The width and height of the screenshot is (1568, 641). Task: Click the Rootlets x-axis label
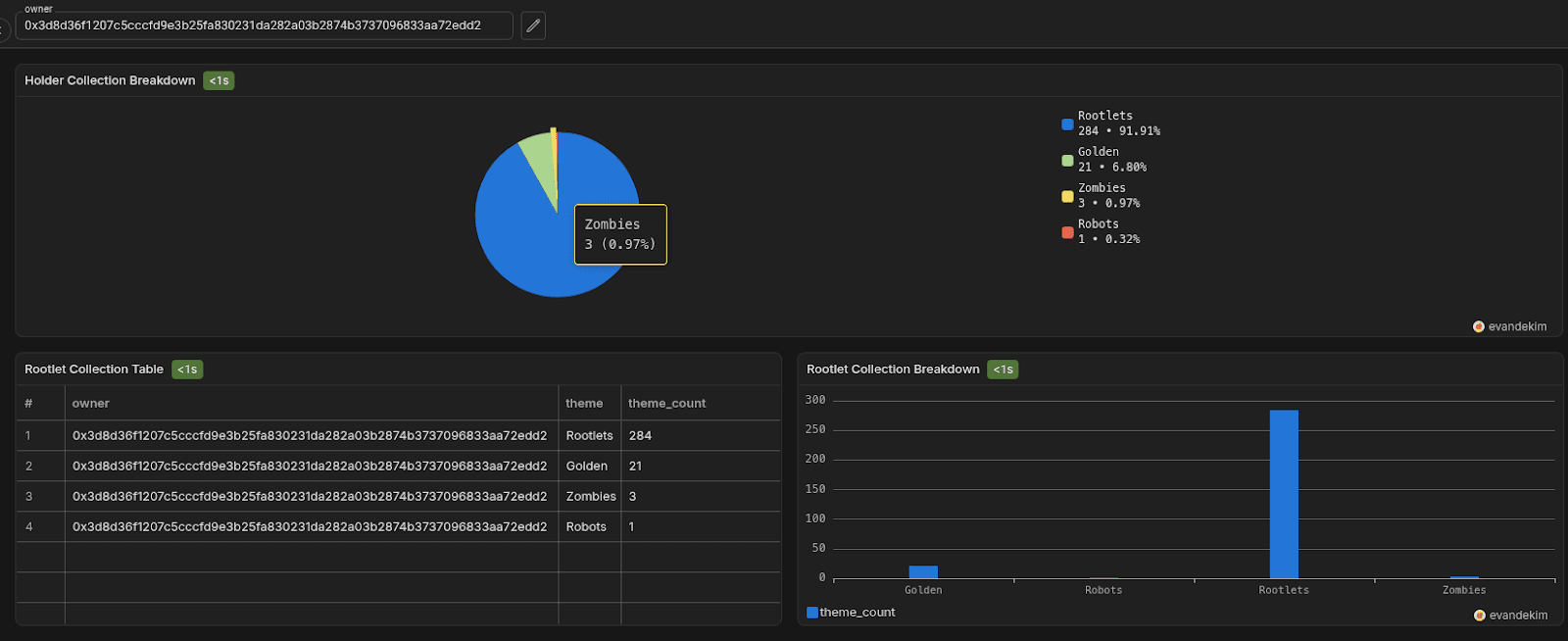tap(1284, 590)
